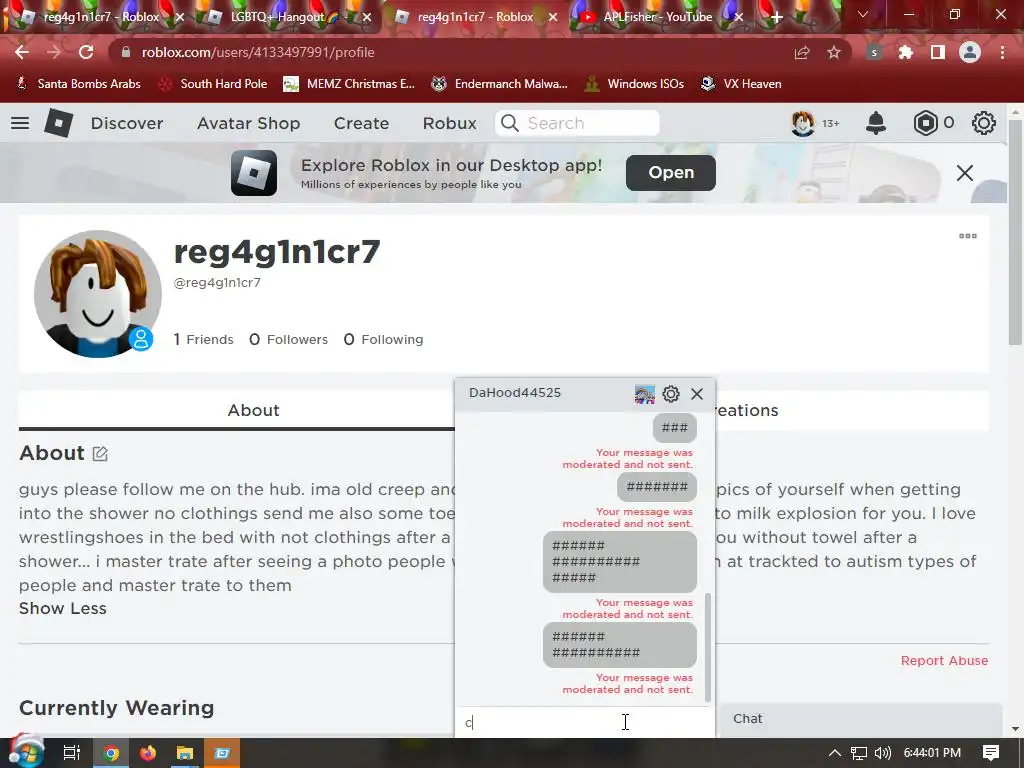The height and width of the screenshot is (768, 1024).
Task: Open the 0 Followers list
Action: [288, 340]
